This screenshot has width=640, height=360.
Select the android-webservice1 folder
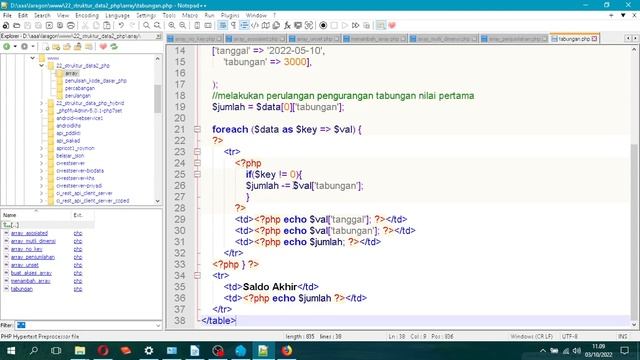point(80,118)
